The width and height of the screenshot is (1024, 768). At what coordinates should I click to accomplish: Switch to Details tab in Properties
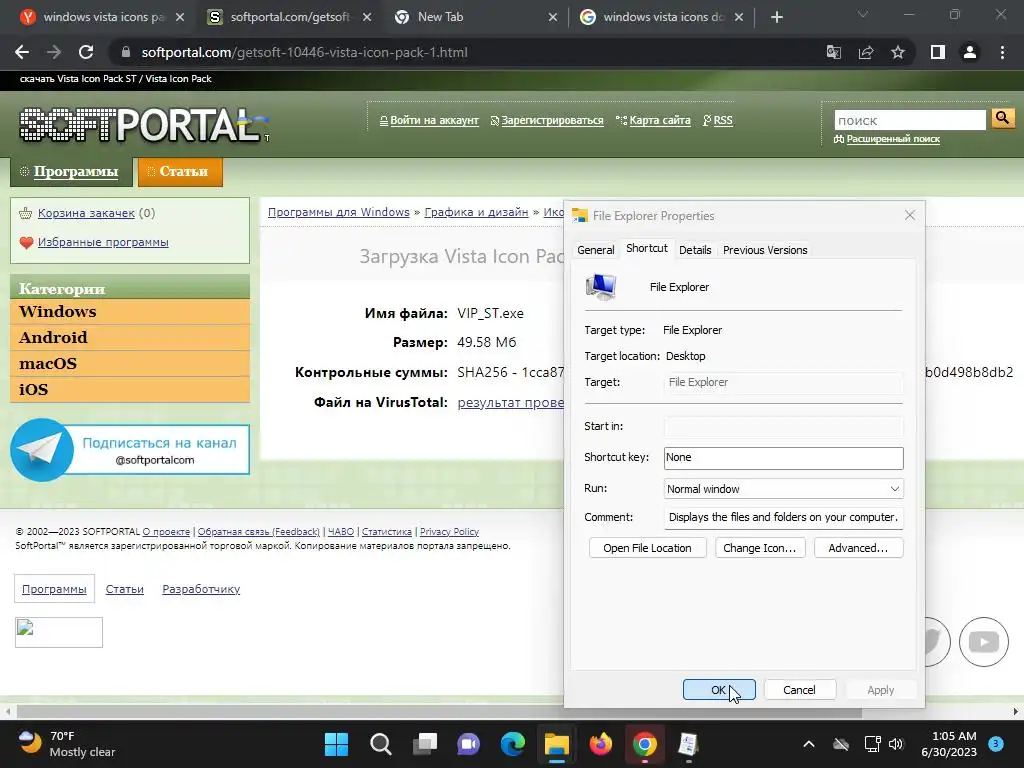tap(695, 250)
